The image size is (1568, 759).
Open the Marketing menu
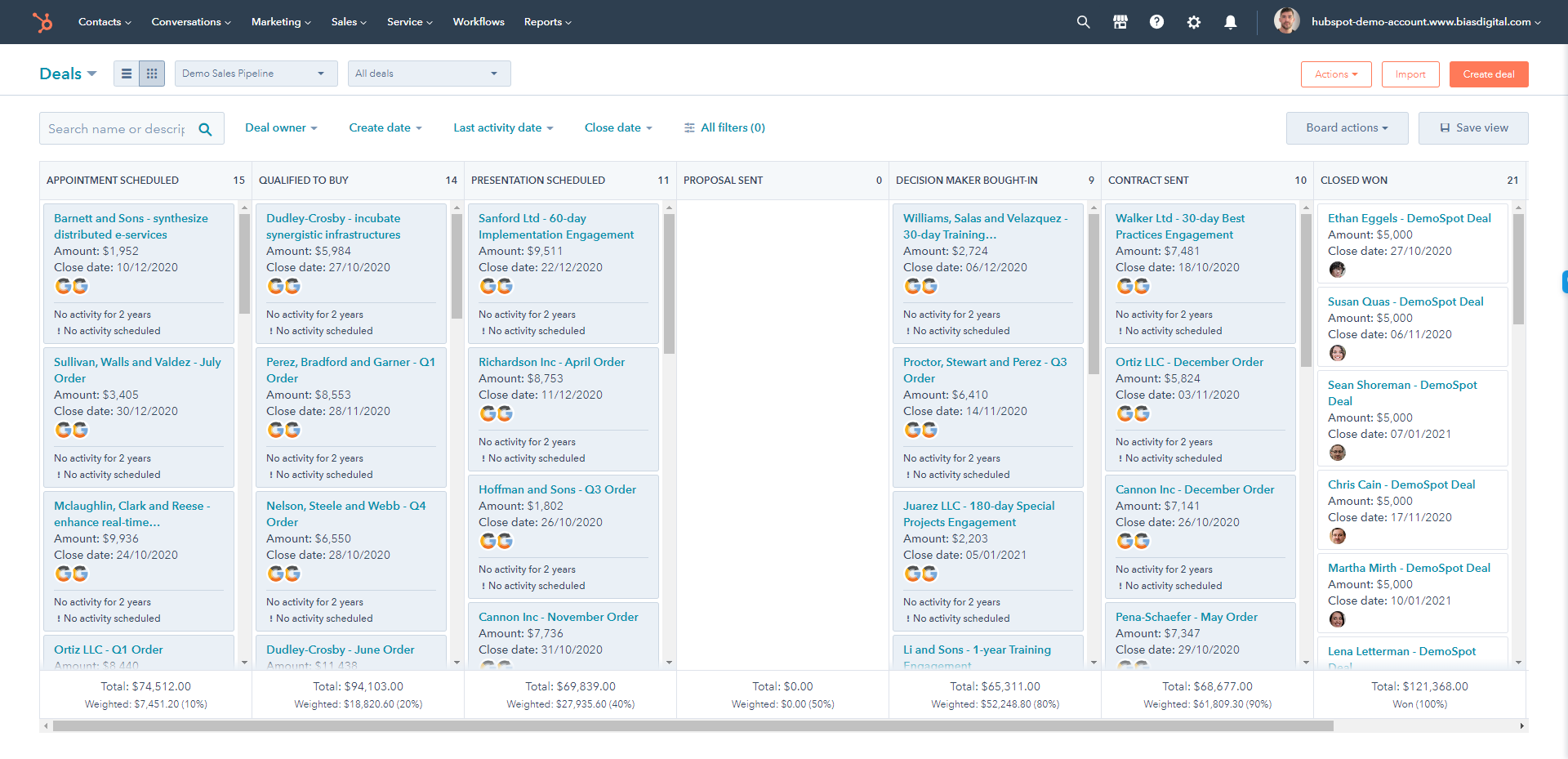(281, 22)
